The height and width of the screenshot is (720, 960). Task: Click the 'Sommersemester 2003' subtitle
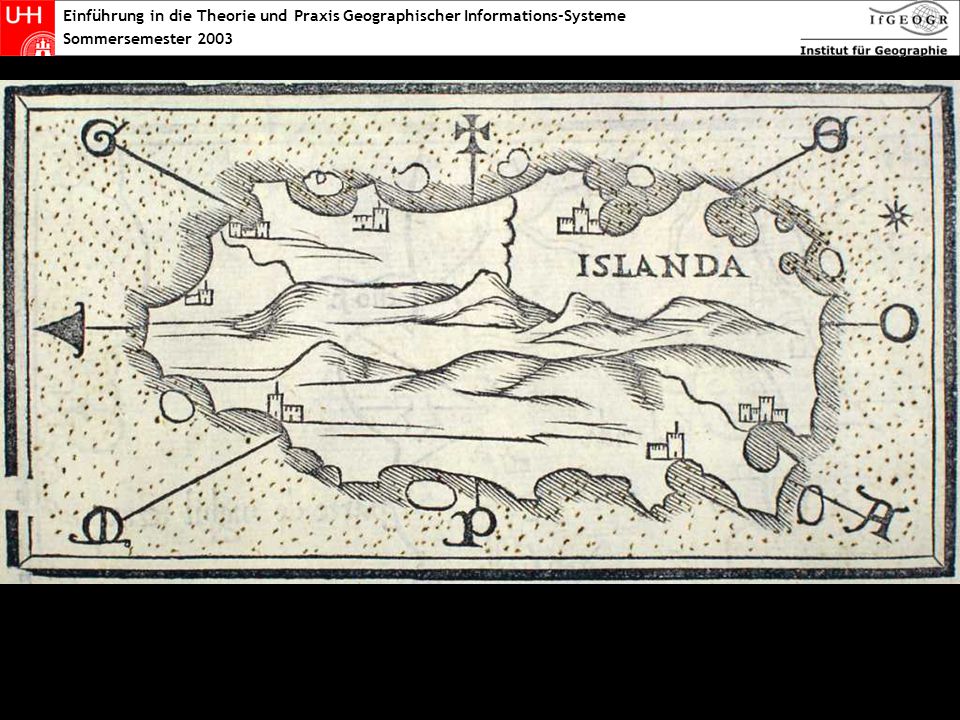point(148,39)
